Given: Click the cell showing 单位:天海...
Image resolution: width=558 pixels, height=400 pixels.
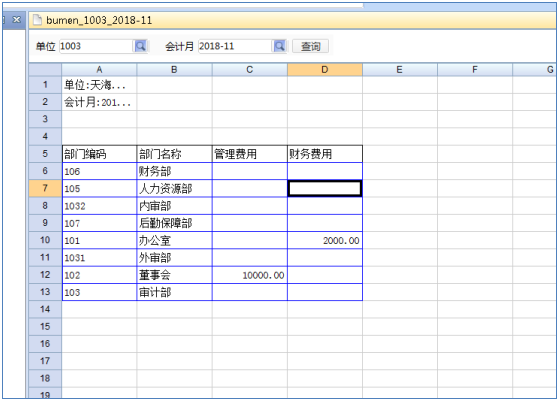Looking at the screenshot, I should (99, 85).
